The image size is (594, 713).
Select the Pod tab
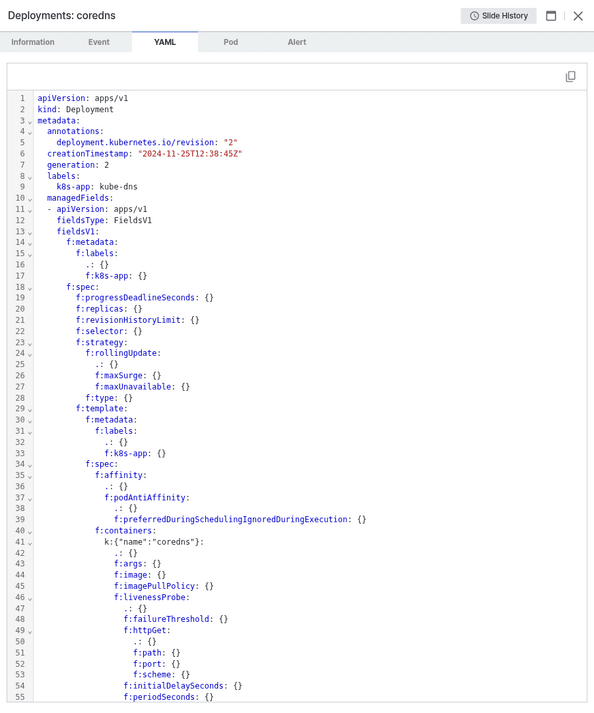point(231,42)
